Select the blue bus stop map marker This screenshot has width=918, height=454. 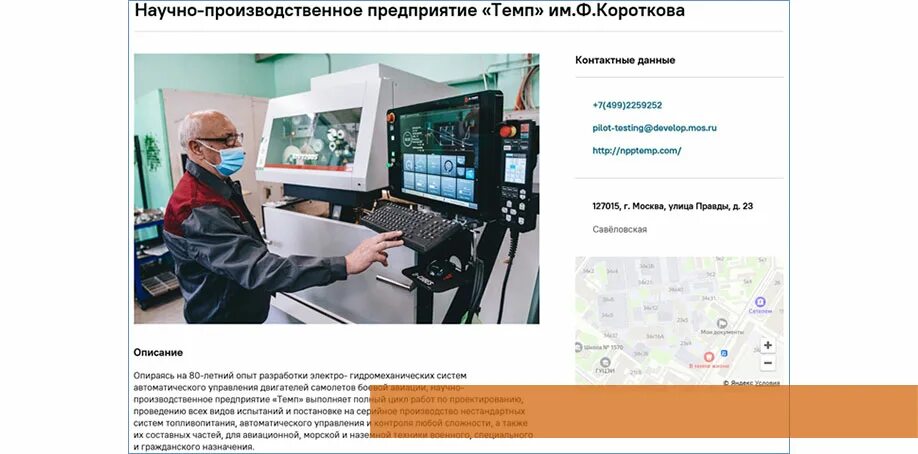tap(724, 353)
